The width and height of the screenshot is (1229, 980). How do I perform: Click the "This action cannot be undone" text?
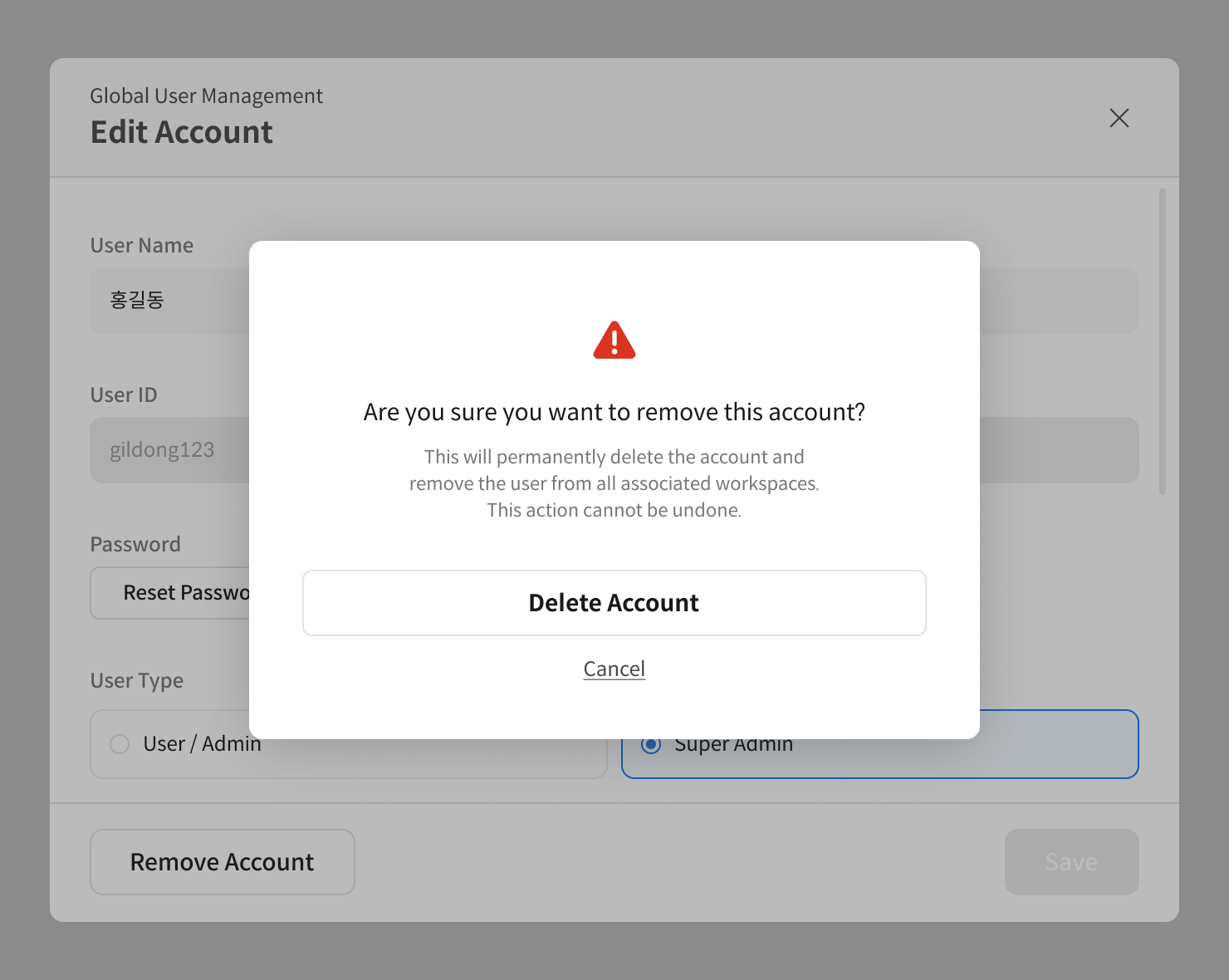pyautogui.click(x=614, y=510)
